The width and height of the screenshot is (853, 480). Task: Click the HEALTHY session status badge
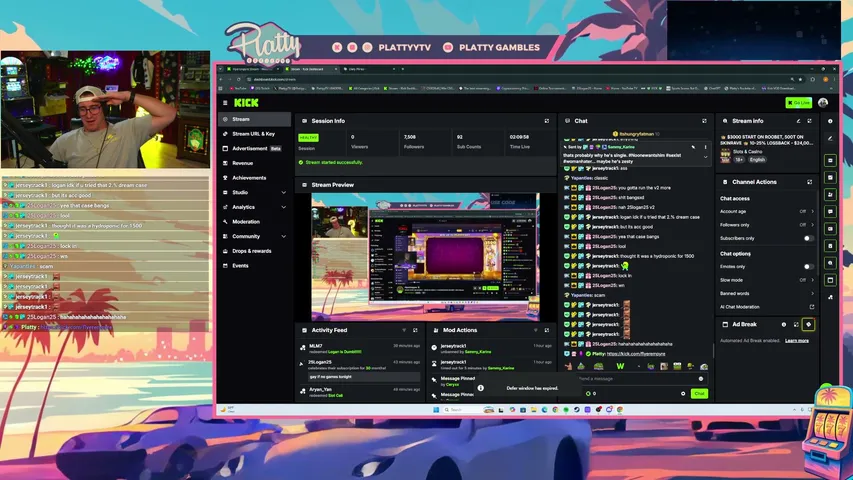308,138
